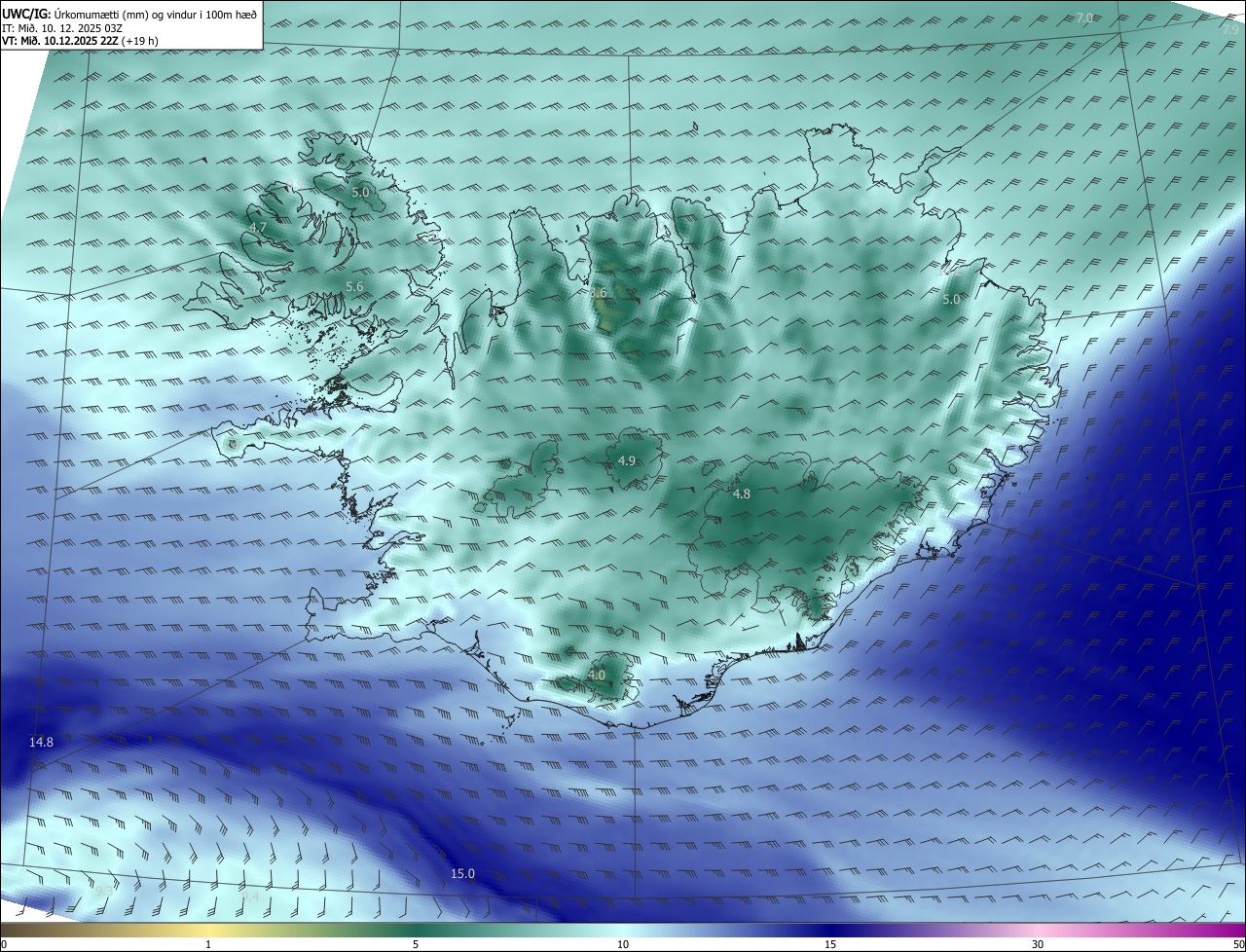Viewport: 1246px width, 952px height.
Task: Click the 0 tick on the color scale
Action: coord(3,944)
